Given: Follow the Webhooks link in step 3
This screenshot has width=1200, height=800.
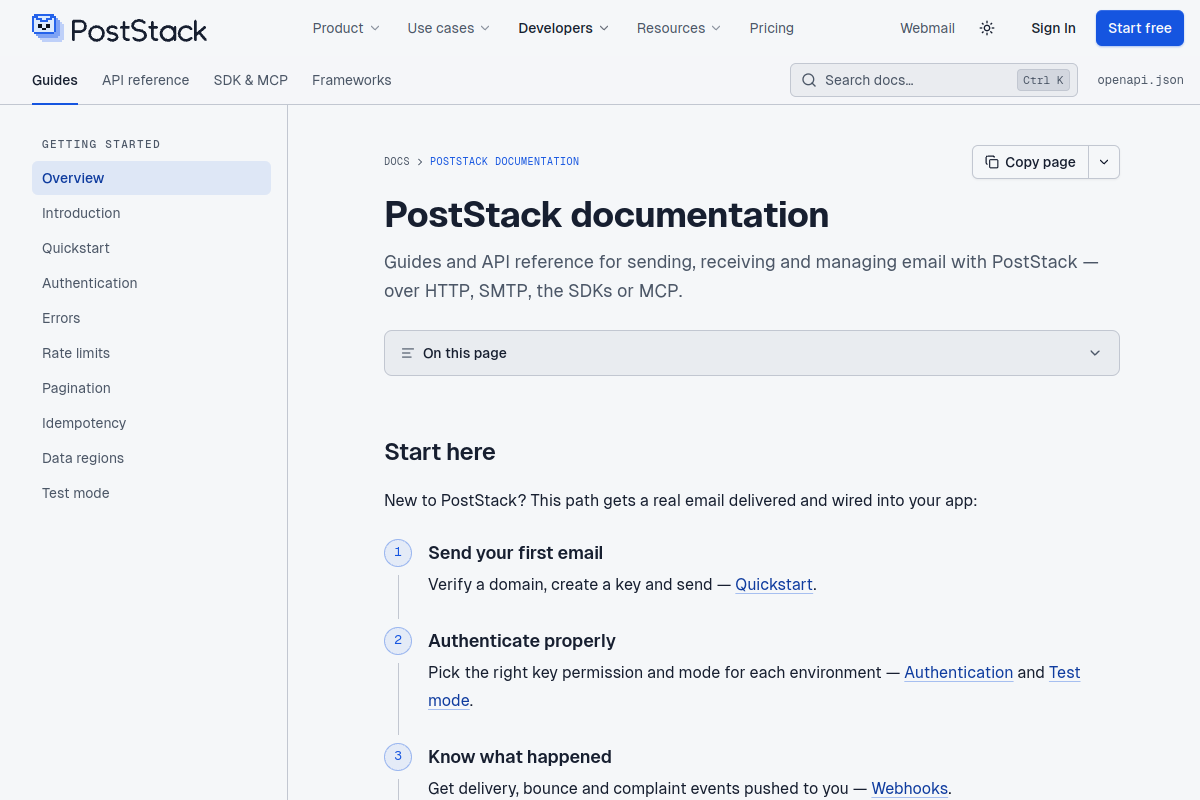Looking at the screenshot, I should (910, 788).
